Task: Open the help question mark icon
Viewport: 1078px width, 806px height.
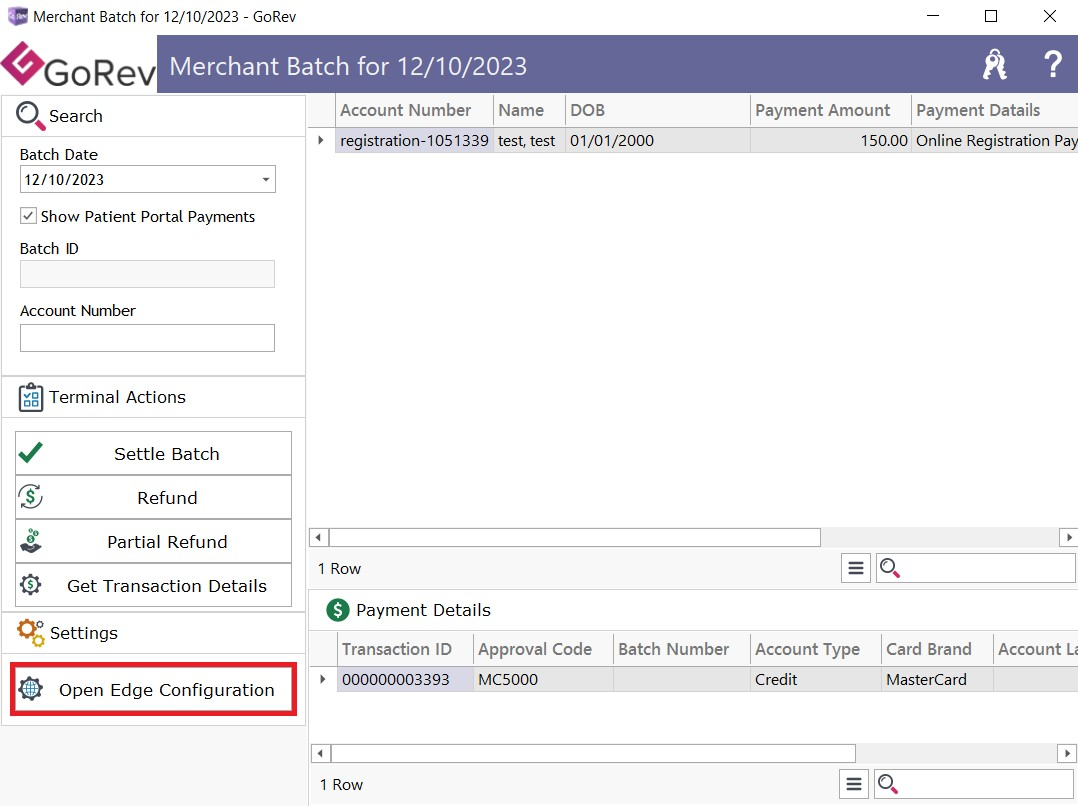Action: pos(1052,65)
